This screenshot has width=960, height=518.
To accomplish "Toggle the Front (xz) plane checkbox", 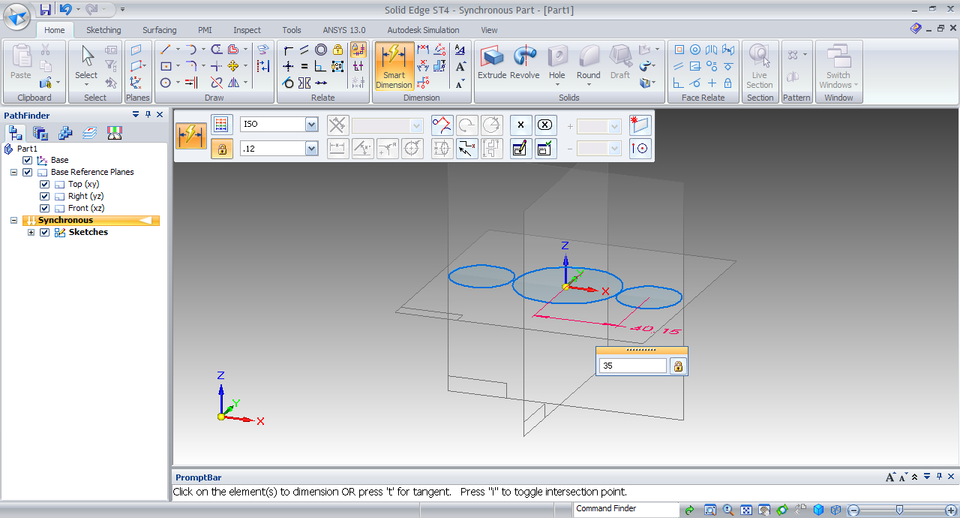I will [44, 208].
